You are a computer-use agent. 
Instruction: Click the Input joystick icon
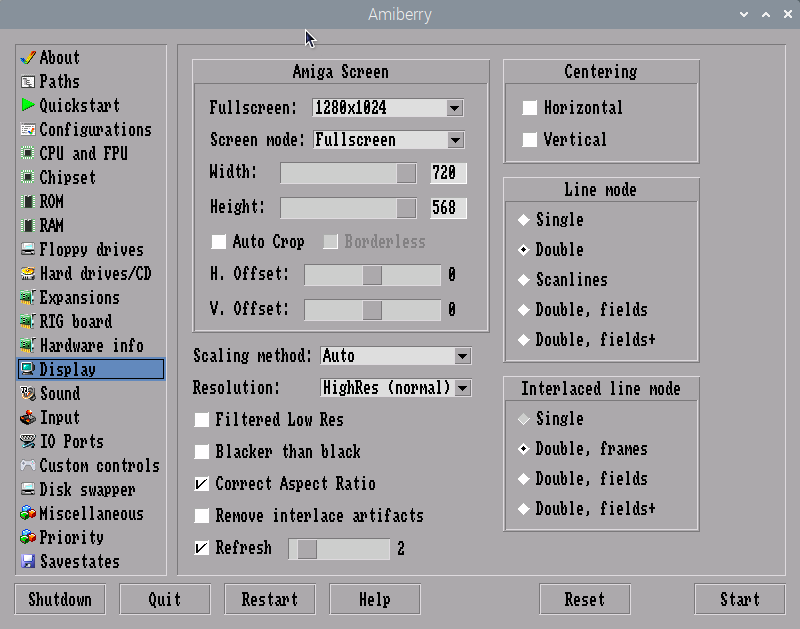click(28, 417)
